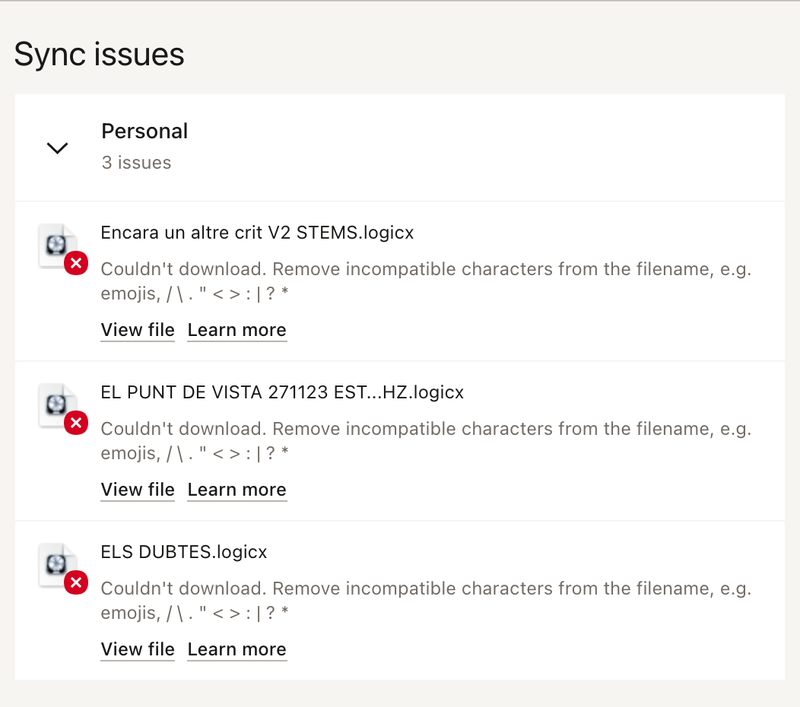The width and height of the screenshot is (800, 707).
Task: Open View file for ELS DUBTES
Action: point(137,649)
